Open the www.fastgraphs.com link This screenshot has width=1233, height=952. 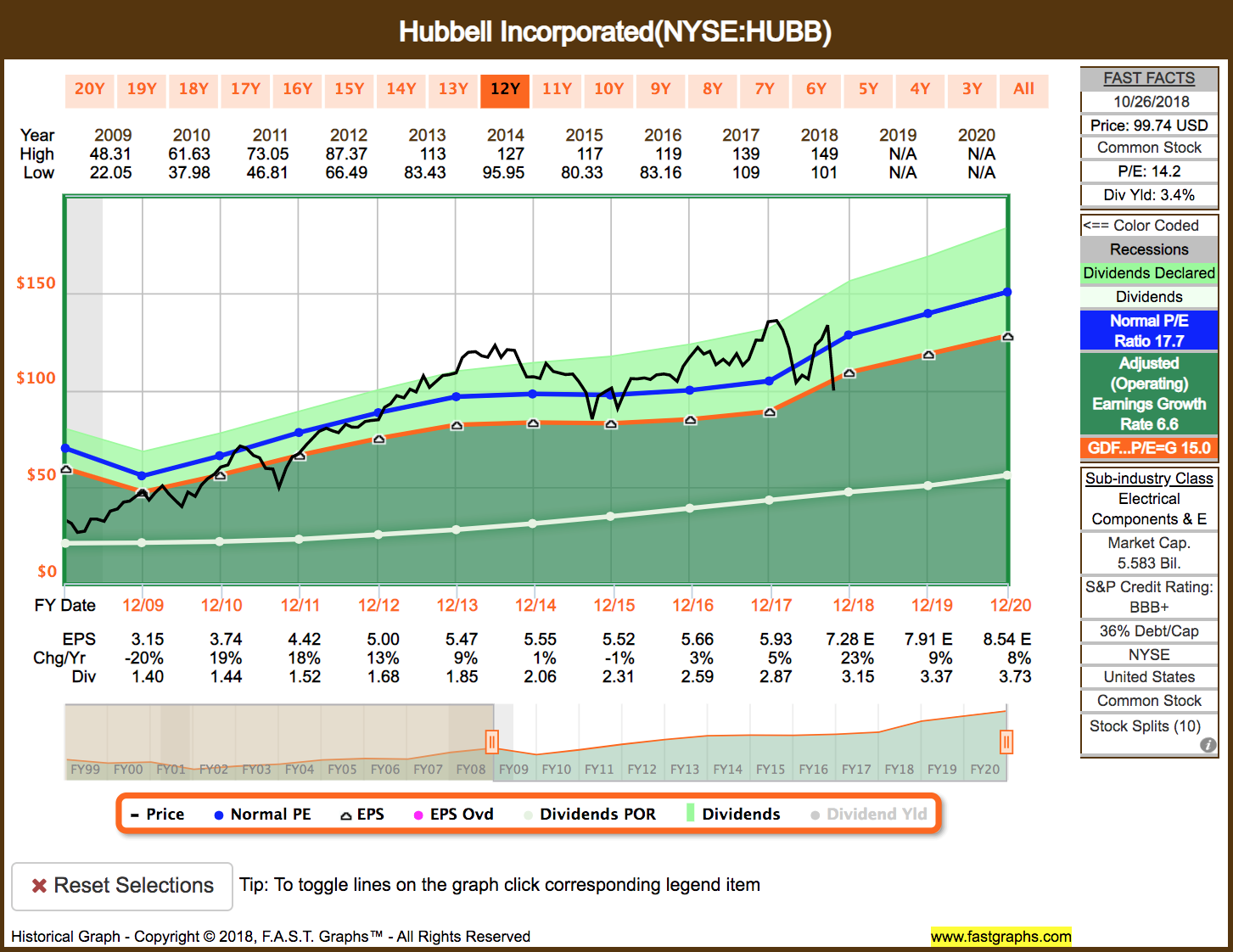point(1001,938)
